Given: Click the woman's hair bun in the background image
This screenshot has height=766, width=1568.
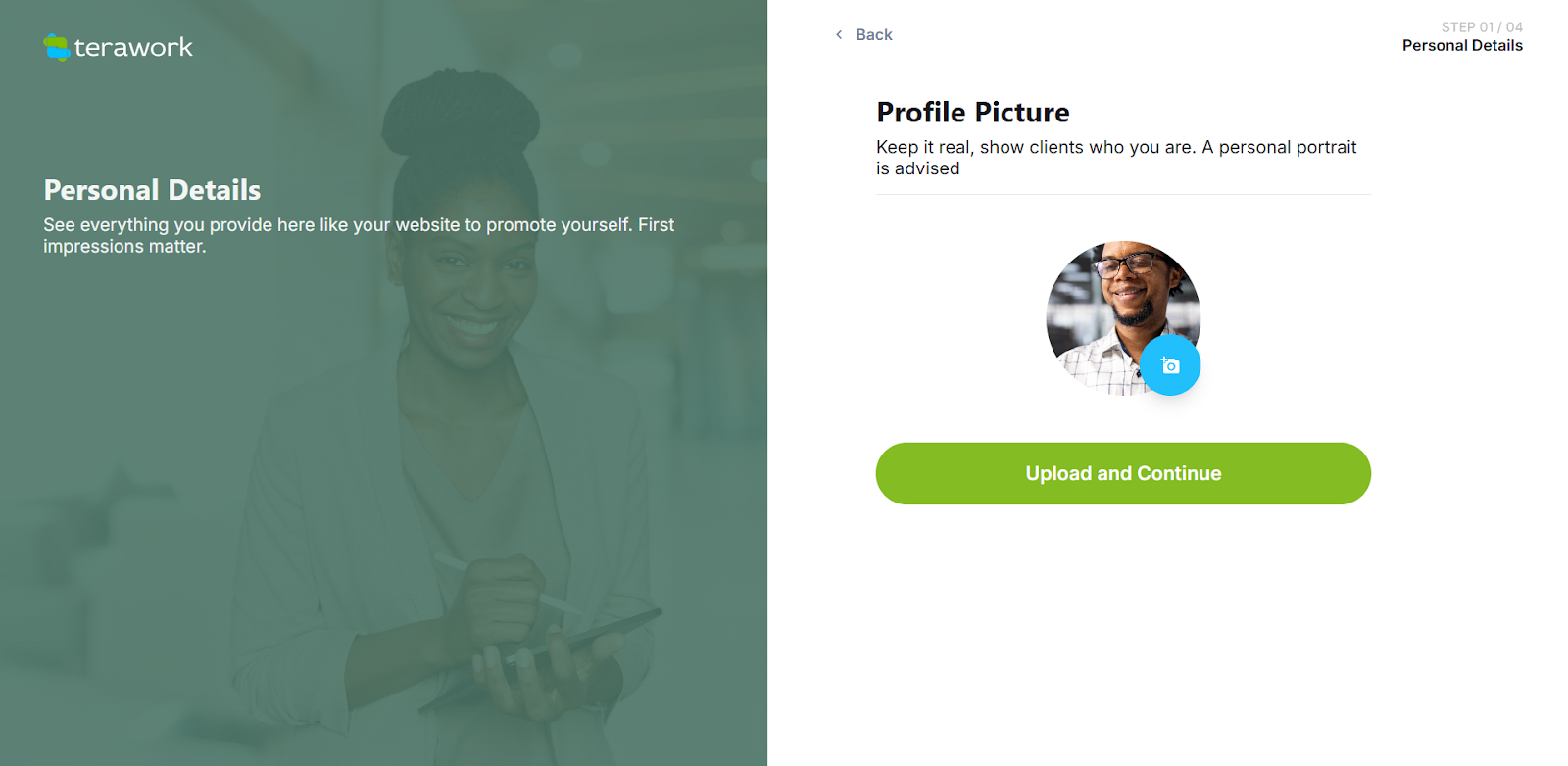Looking at the screenshot, I should pos(460,113).
